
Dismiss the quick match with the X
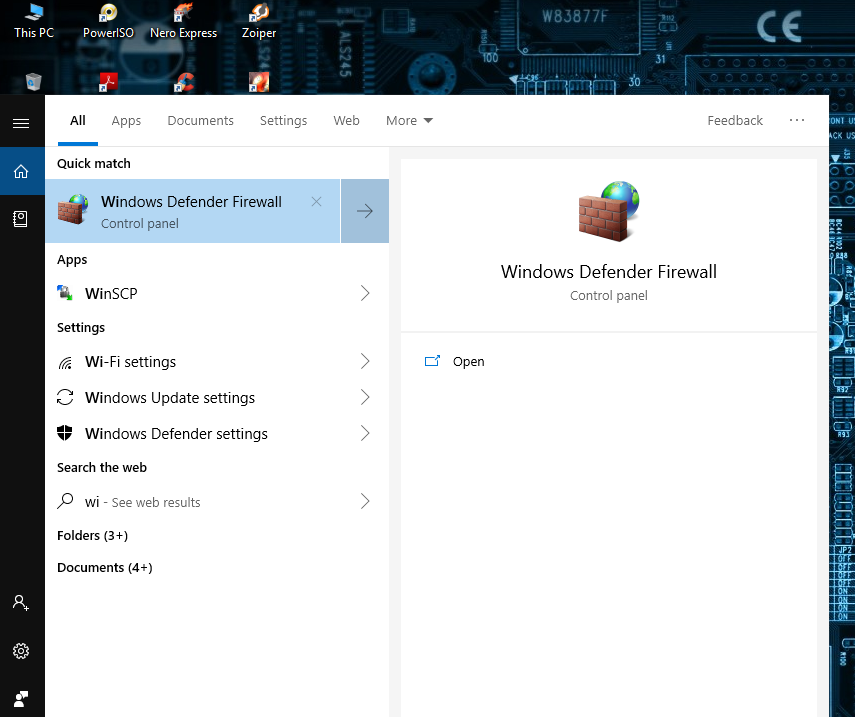tap(316, 201)
